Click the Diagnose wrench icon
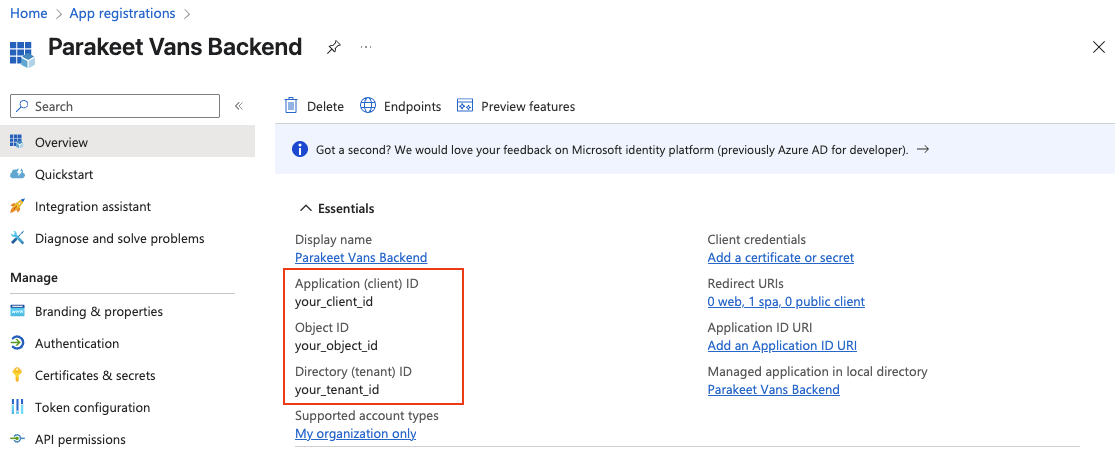Screen dimensions: 1118x457 [17, 238]
